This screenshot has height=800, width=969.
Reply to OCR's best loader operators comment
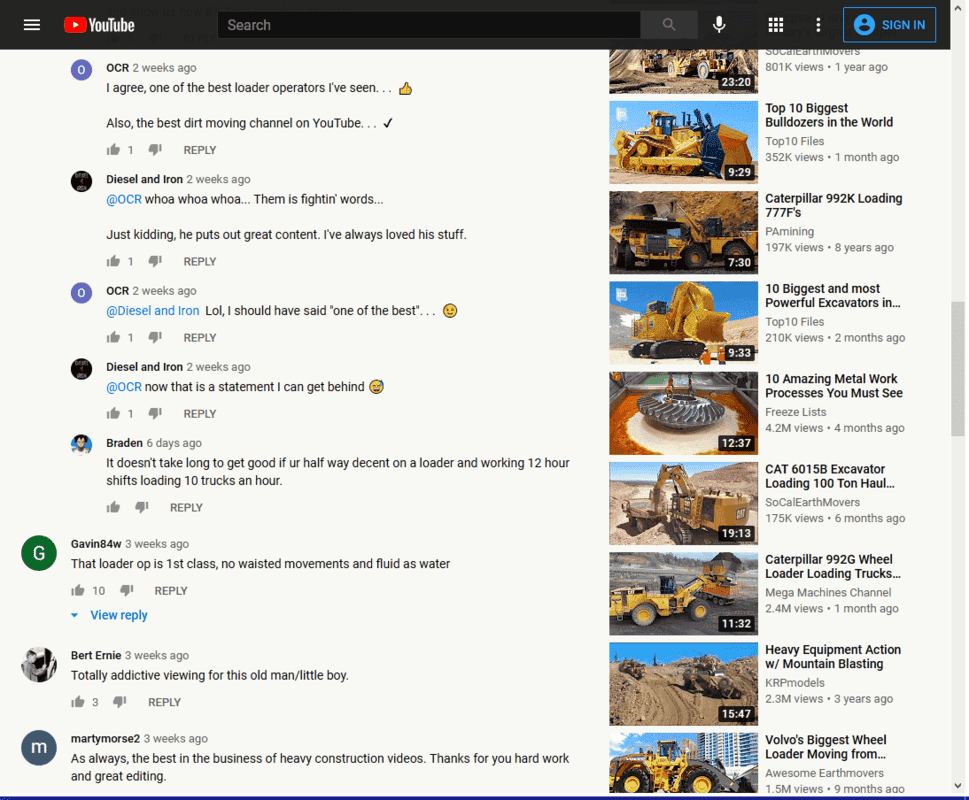(200, 150)
